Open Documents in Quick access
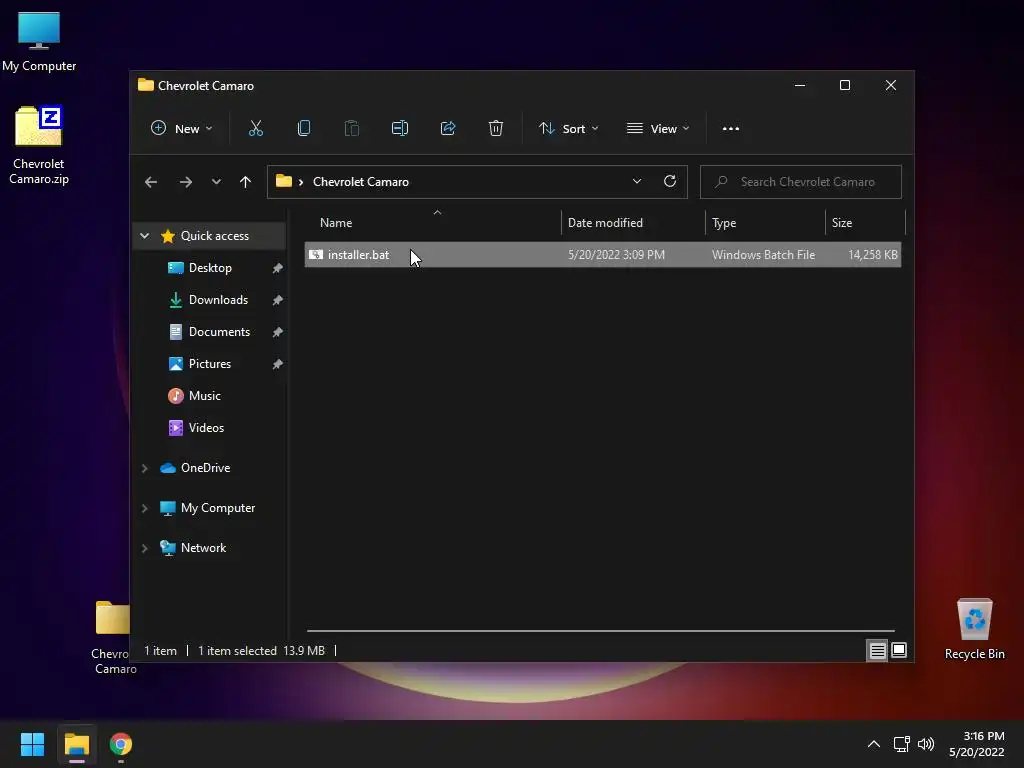Screen dimensions: 1024x768 (219, 332)
